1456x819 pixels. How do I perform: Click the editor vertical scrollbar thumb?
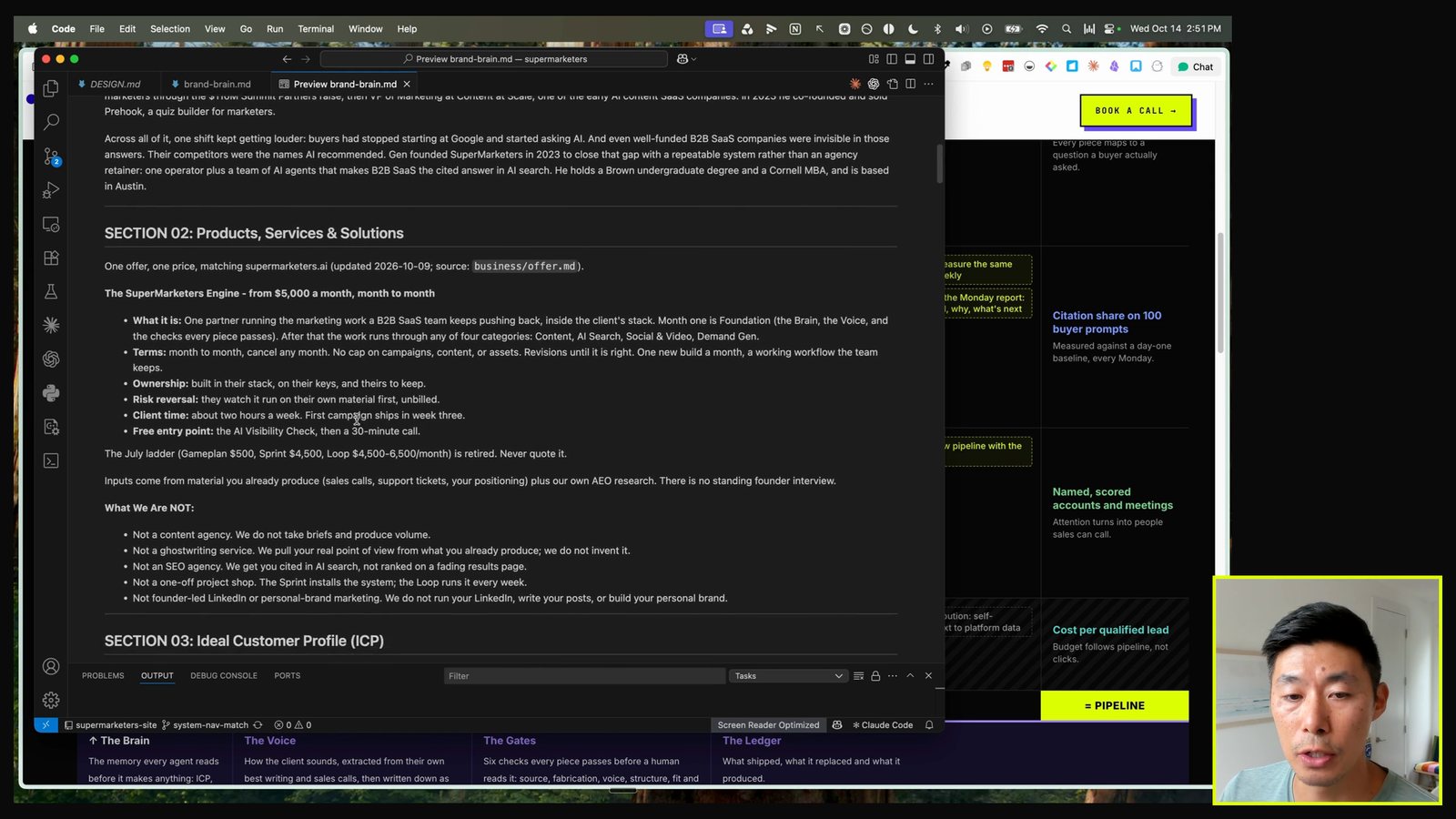(940, 164)
